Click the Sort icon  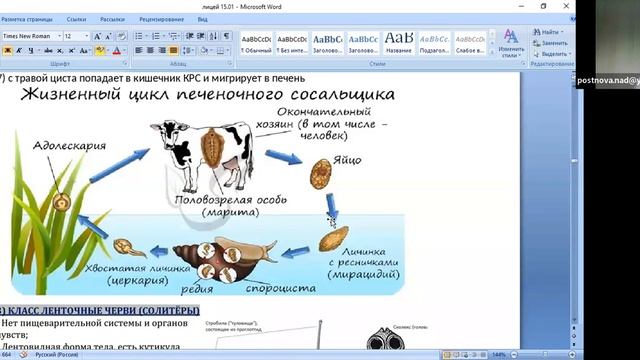[x=213, y=36]
